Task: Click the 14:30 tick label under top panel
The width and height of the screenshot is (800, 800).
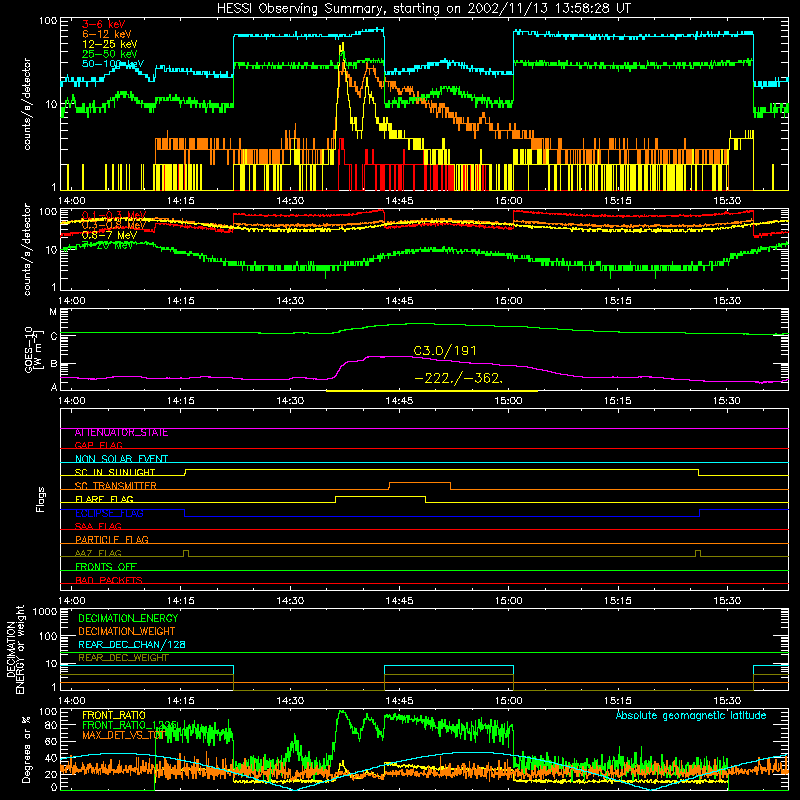Action: pos(290,201)
